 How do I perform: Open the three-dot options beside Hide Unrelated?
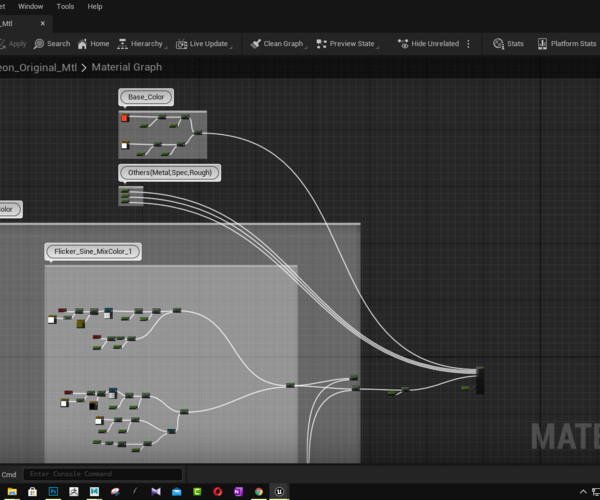tap(468, 44)
